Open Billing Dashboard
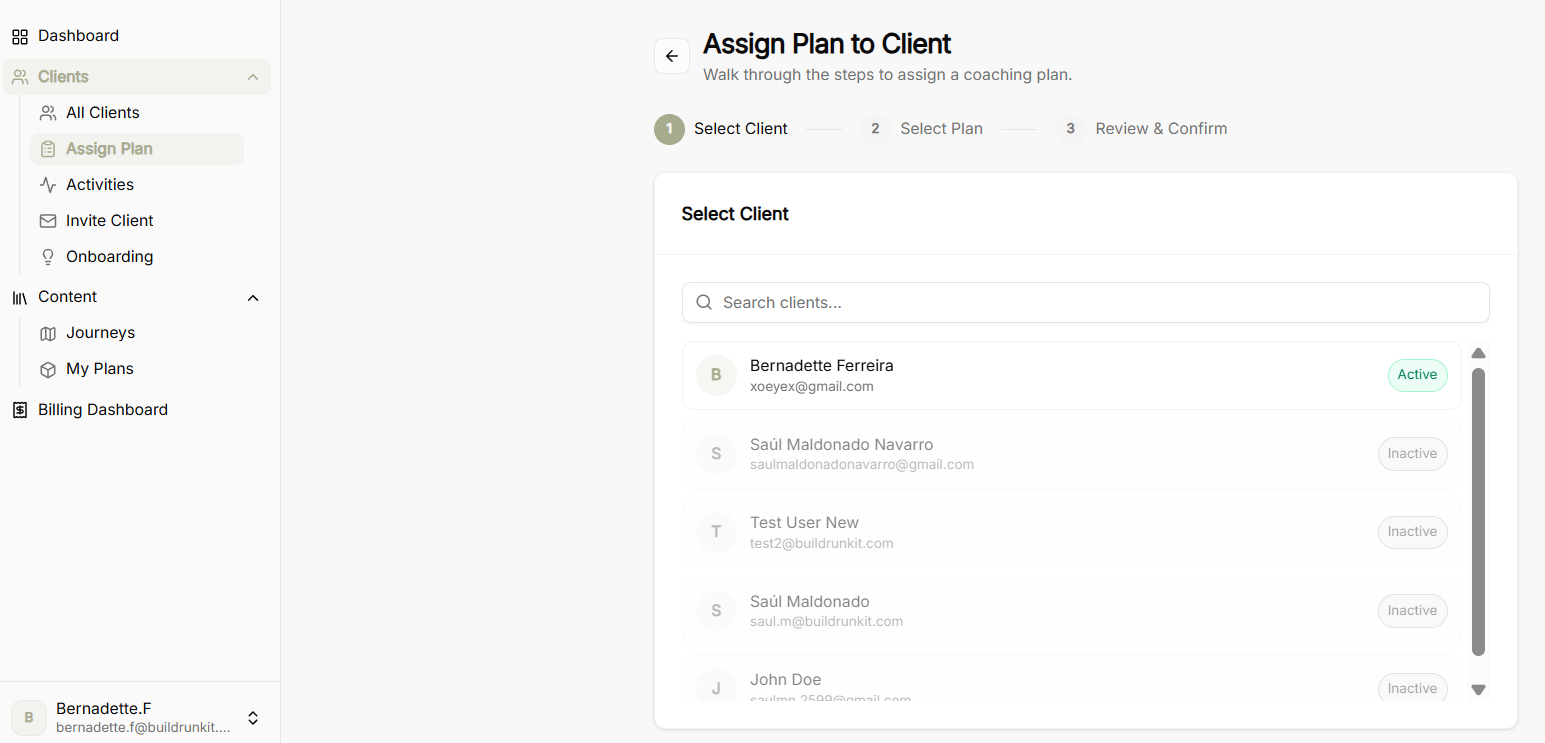This screenshot has height=743, width=1545. 103,410
